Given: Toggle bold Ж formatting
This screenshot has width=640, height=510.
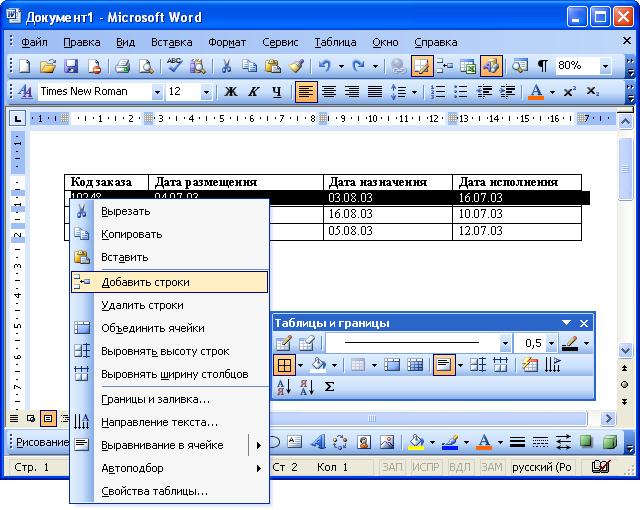Looking at the screenshot, I should pyautogui.click(x=231, y=91).
